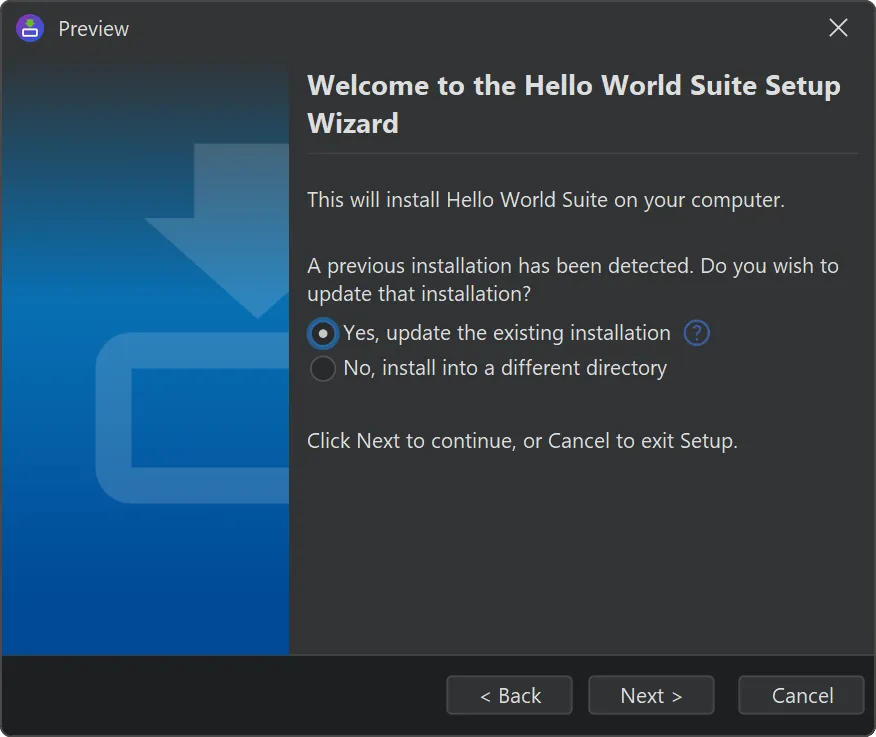The image size is (876, 737).
Task: Click the empty title bar area
Action: (450, 28)
